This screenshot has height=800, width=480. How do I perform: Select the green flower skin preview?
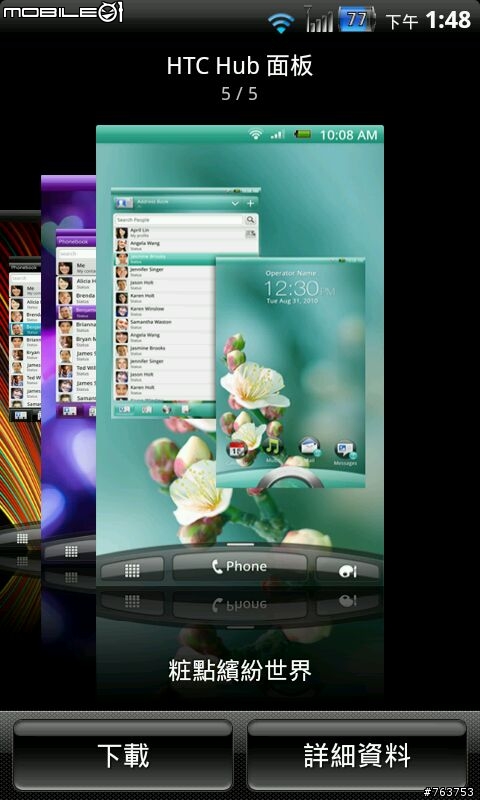[240, 355]
